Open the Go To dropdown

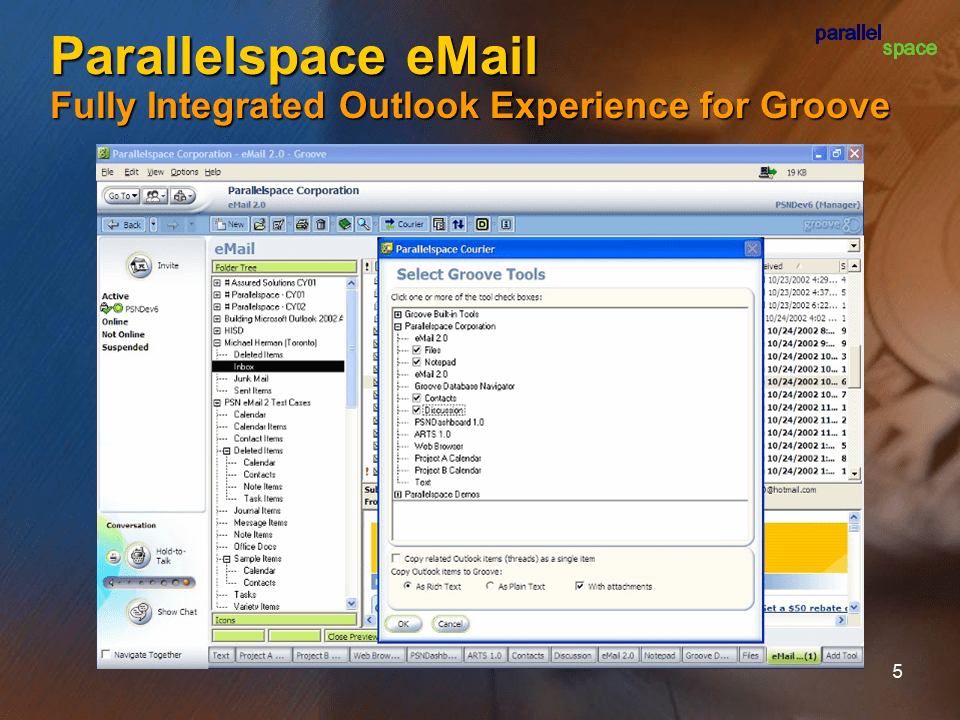tap(121, 196)
